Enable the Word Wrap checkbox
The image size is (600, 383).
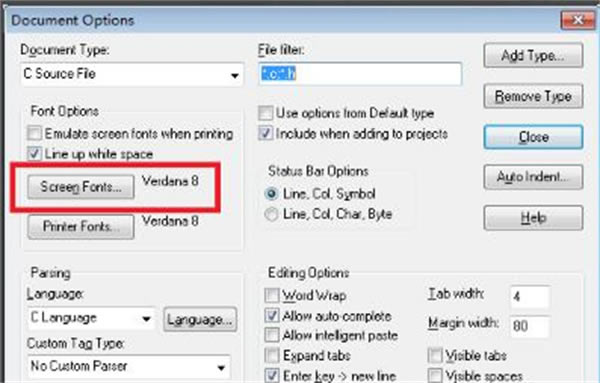pyautogui.click(x=272, y=295)
